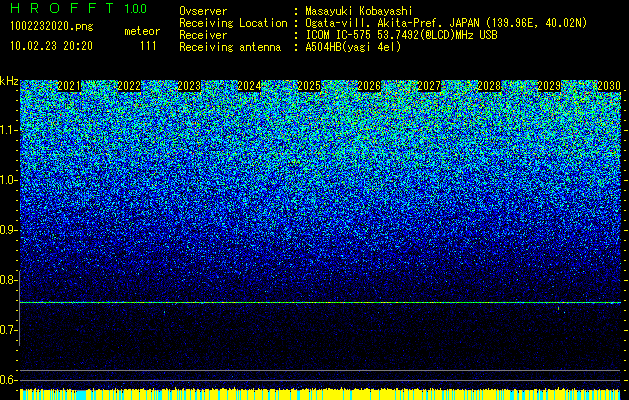The image size is (629, 400).
Task: Click the 2022 time marker
Action: [x=129, y=86]
